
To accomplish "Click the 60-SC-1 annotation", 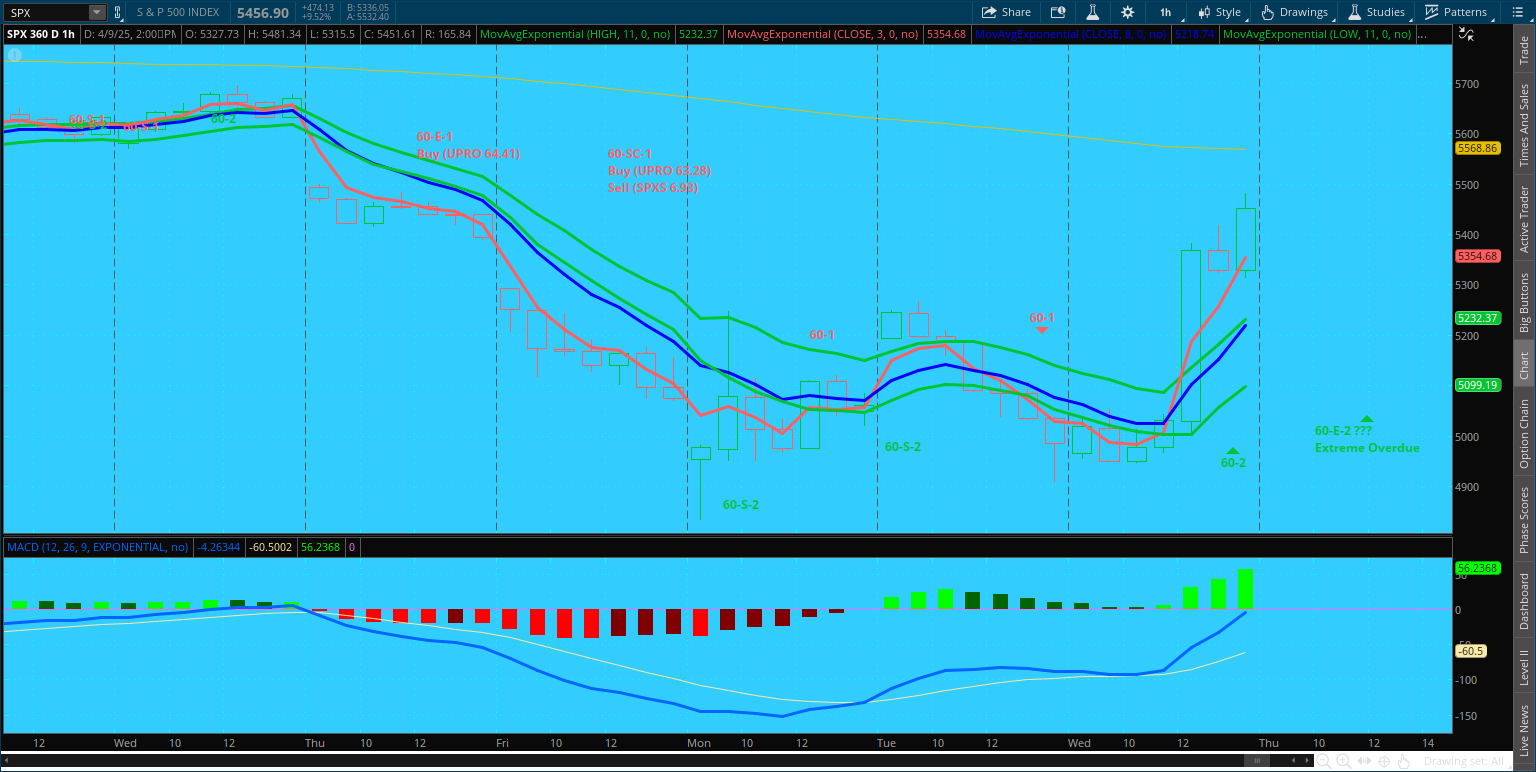I will coord(630,153).
